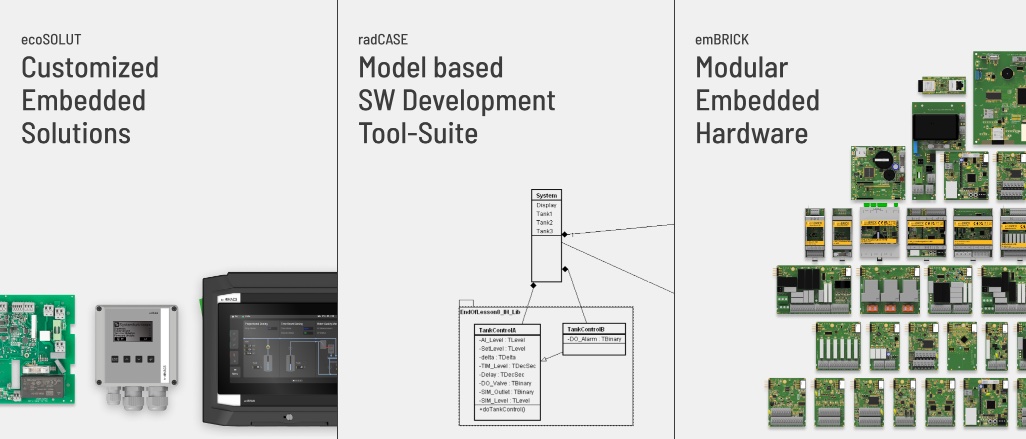Click Tank3 in the System class
The width and height of the screenshot is (1026, 439).
(544, 231)
